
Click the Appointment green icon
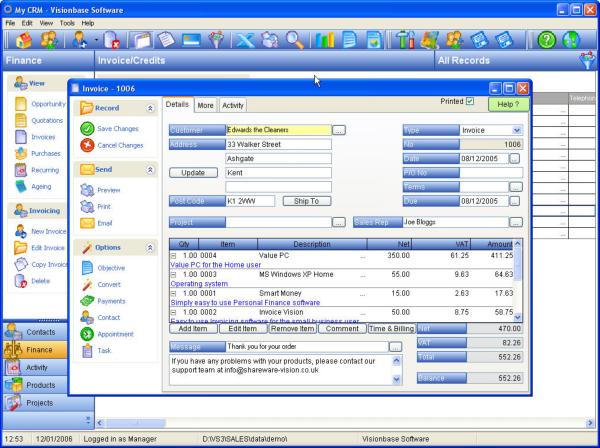[87, 334]
